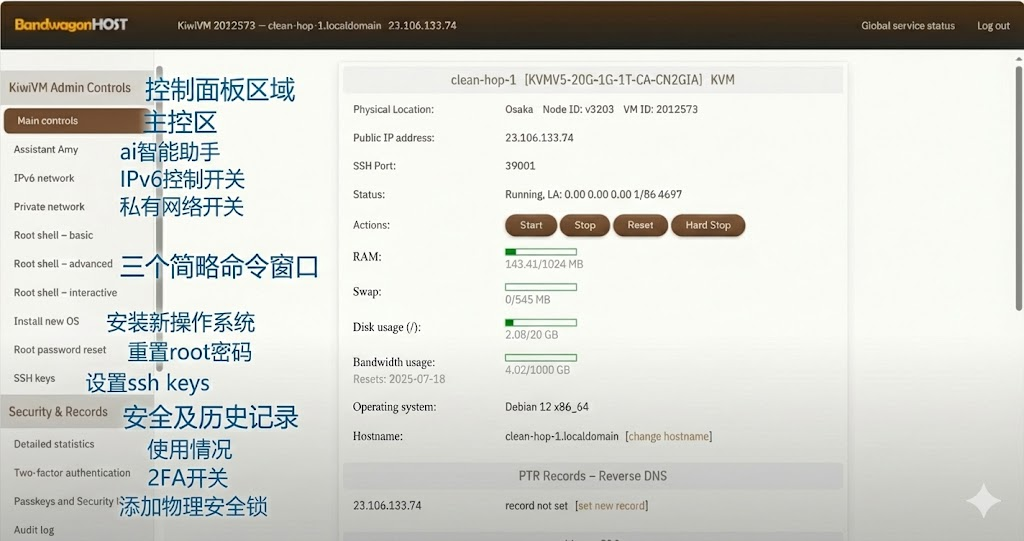Click the BandwagonHOST logo
1024x541 pixels.
click(71, 25)
